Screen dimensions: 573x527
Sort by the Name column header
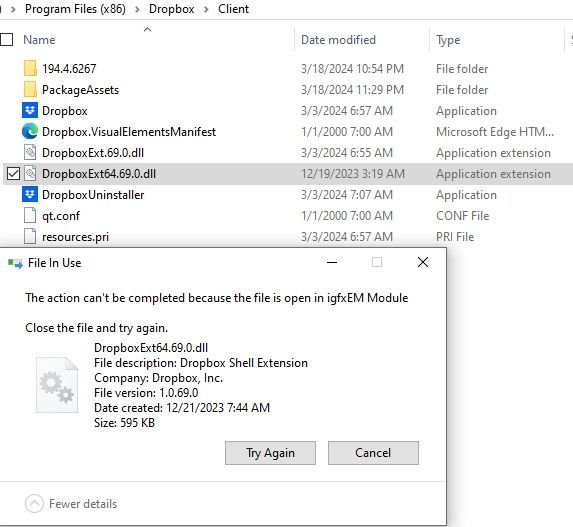tap(39, 39)
